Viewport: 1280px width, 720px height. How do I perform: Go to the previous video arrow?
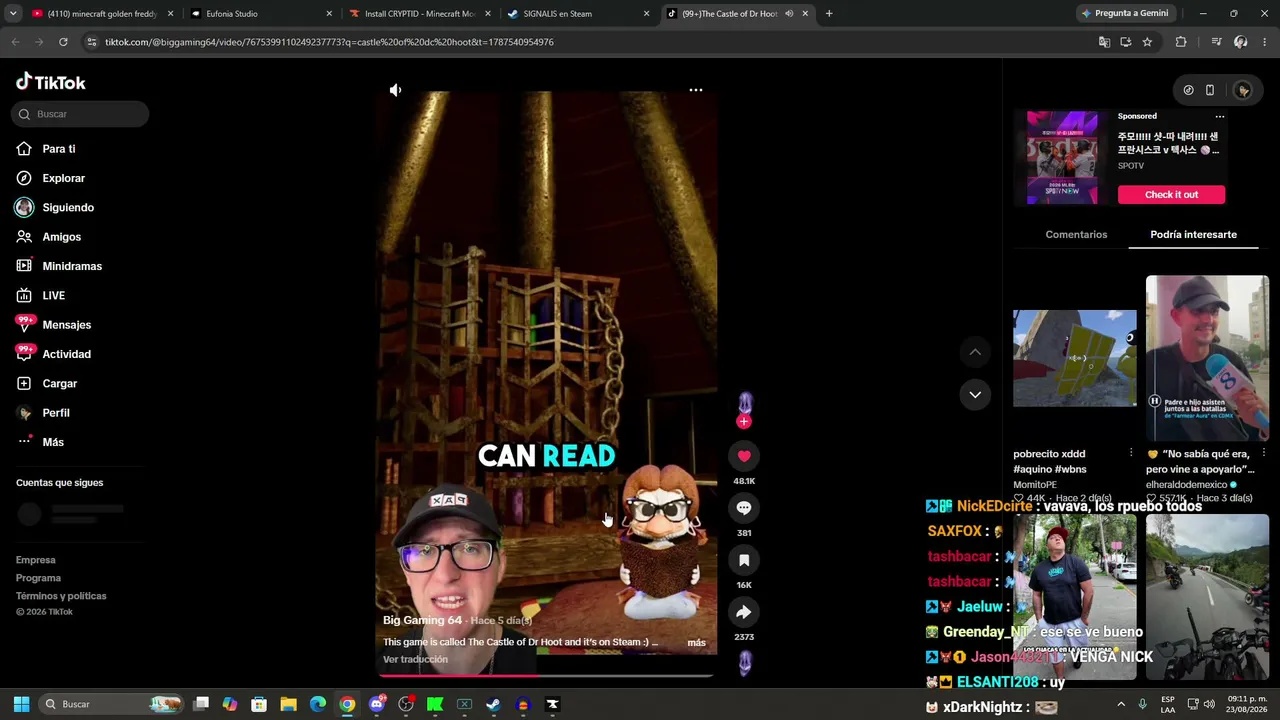pos(975,352)
